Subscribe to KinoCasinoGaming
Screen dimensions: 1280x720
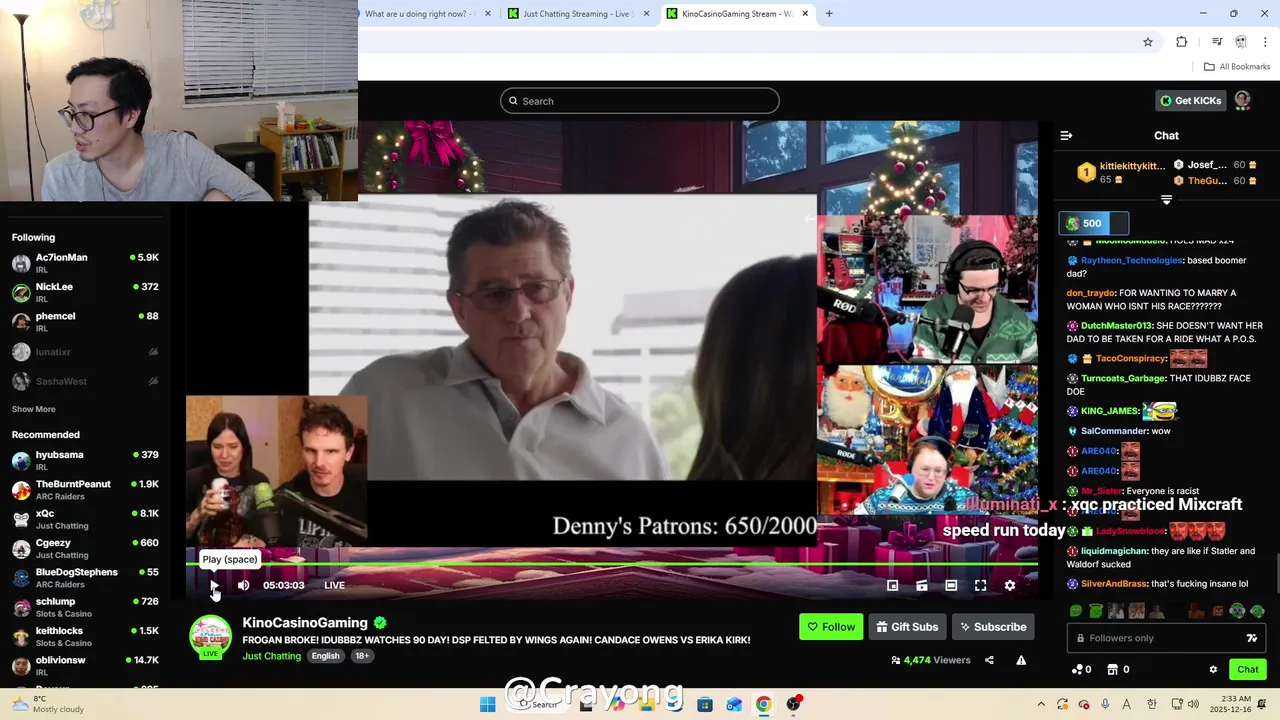pyautogui.click(x=993, y=627)
